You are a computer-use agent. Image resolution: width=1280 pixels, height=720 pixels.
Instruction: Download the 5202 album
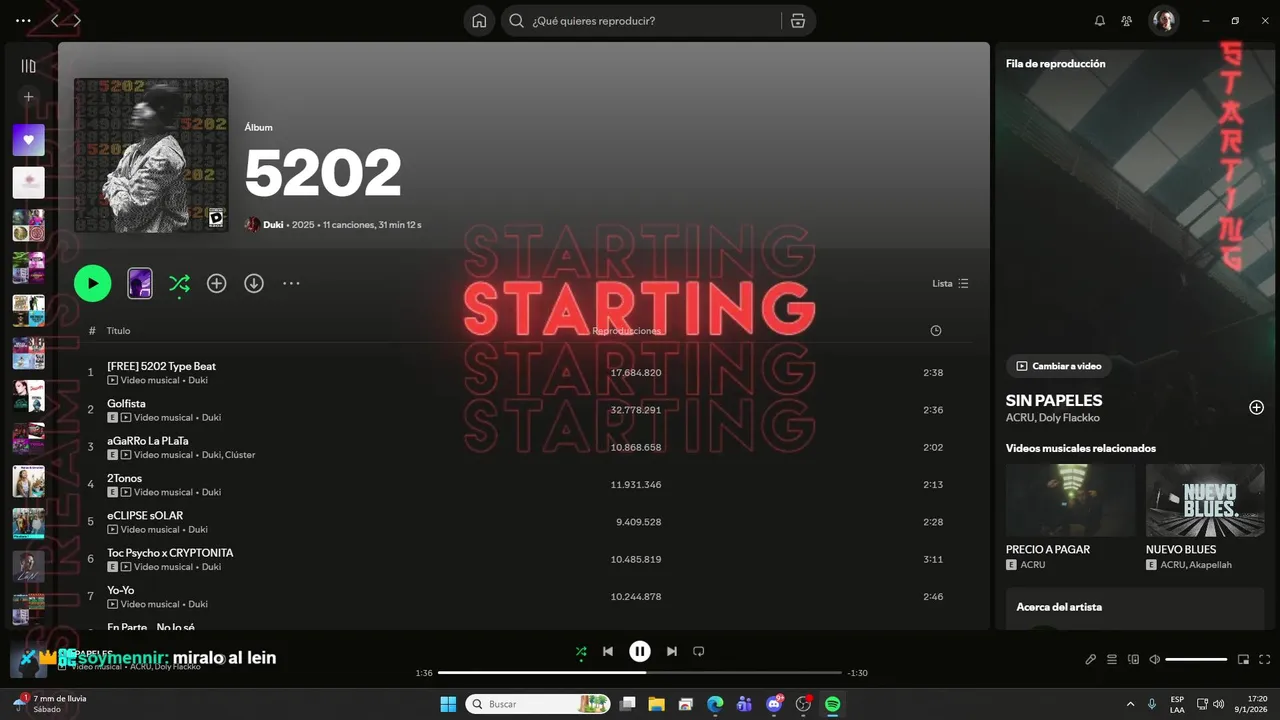point(254,284)
